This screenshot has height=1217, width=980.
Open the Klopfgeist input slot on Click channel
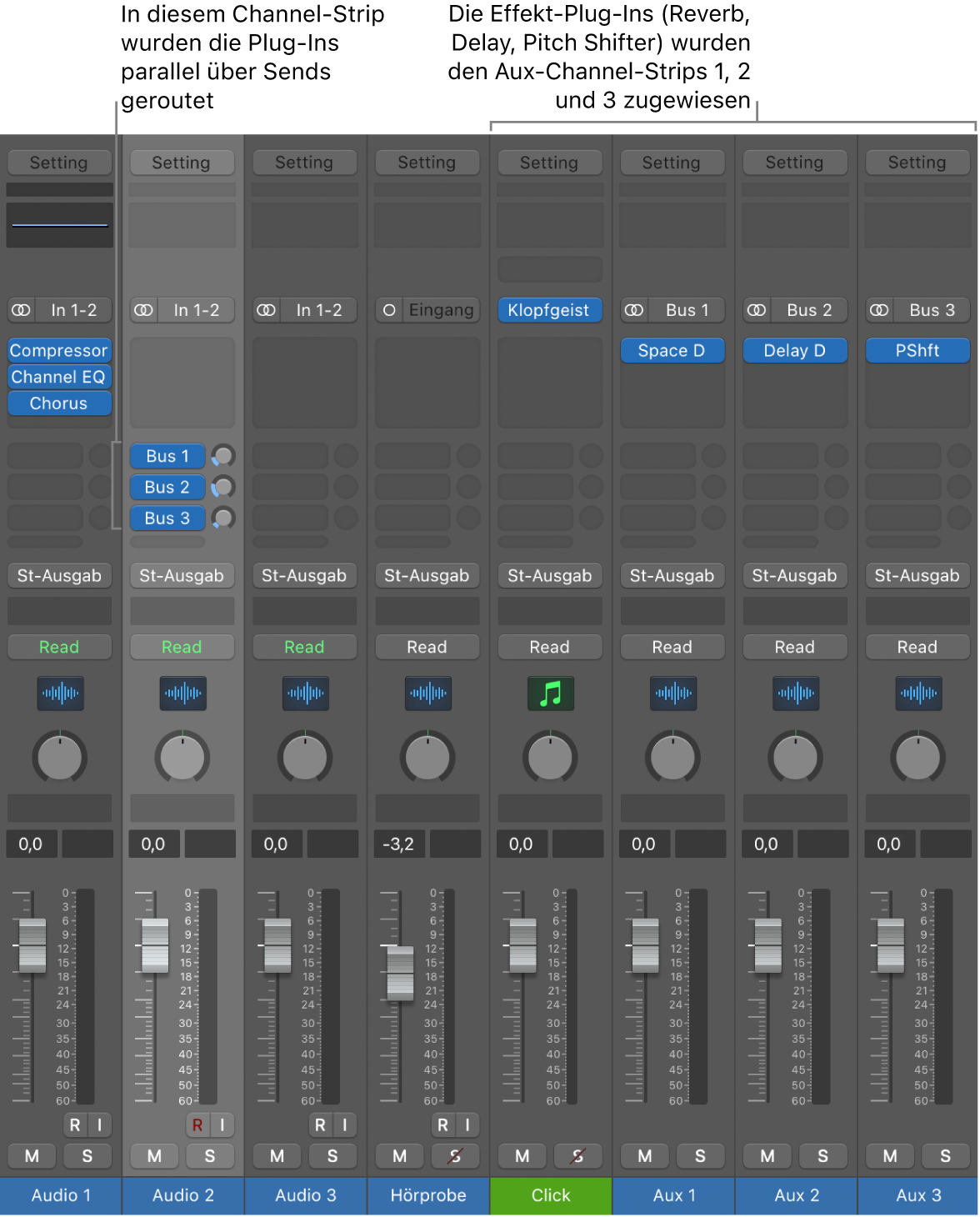[x=549, y=309]
